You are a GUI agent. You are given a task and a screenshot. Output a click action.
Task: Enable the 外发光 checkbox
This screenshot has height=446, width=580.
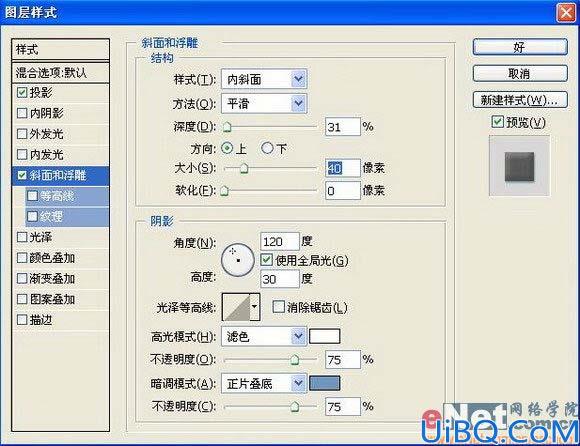pyautogui.click(x=22, y=134)
